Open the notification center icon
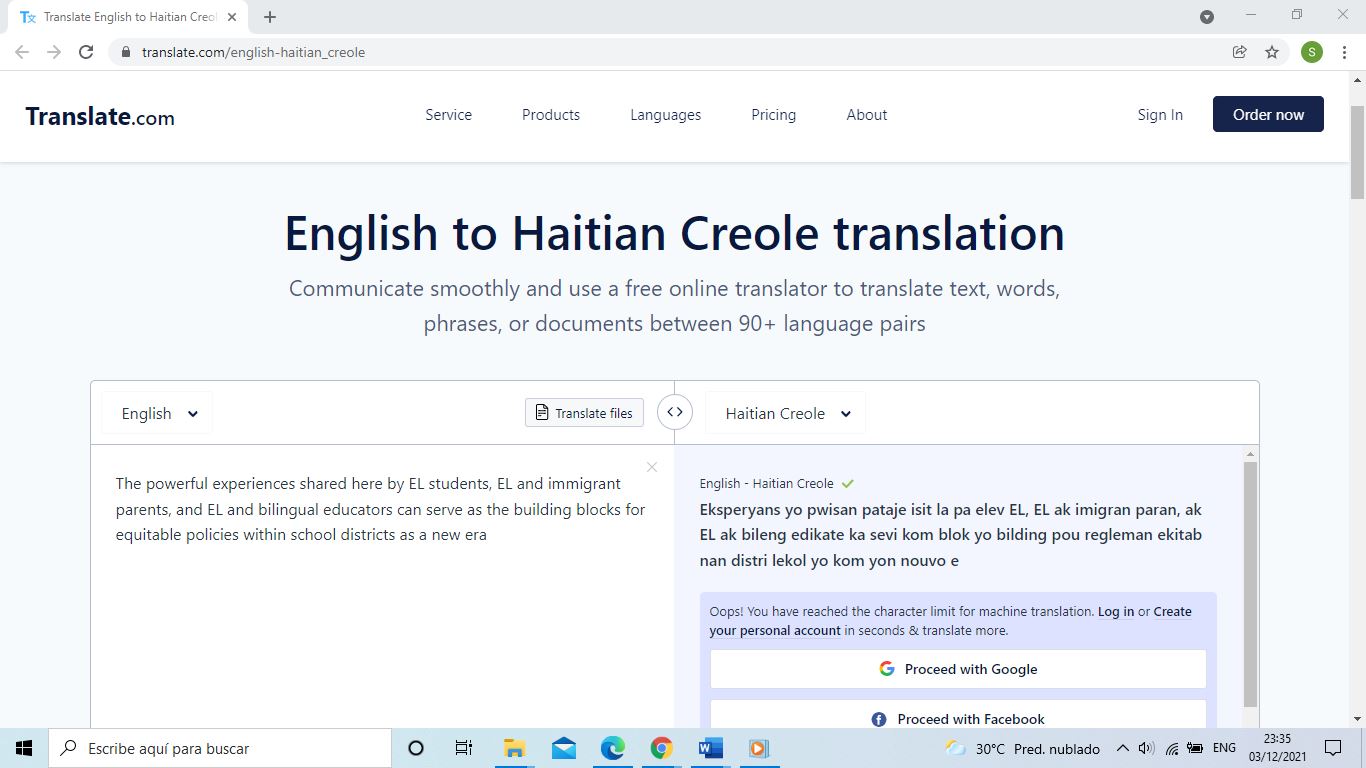 [x=1333, y=748]
